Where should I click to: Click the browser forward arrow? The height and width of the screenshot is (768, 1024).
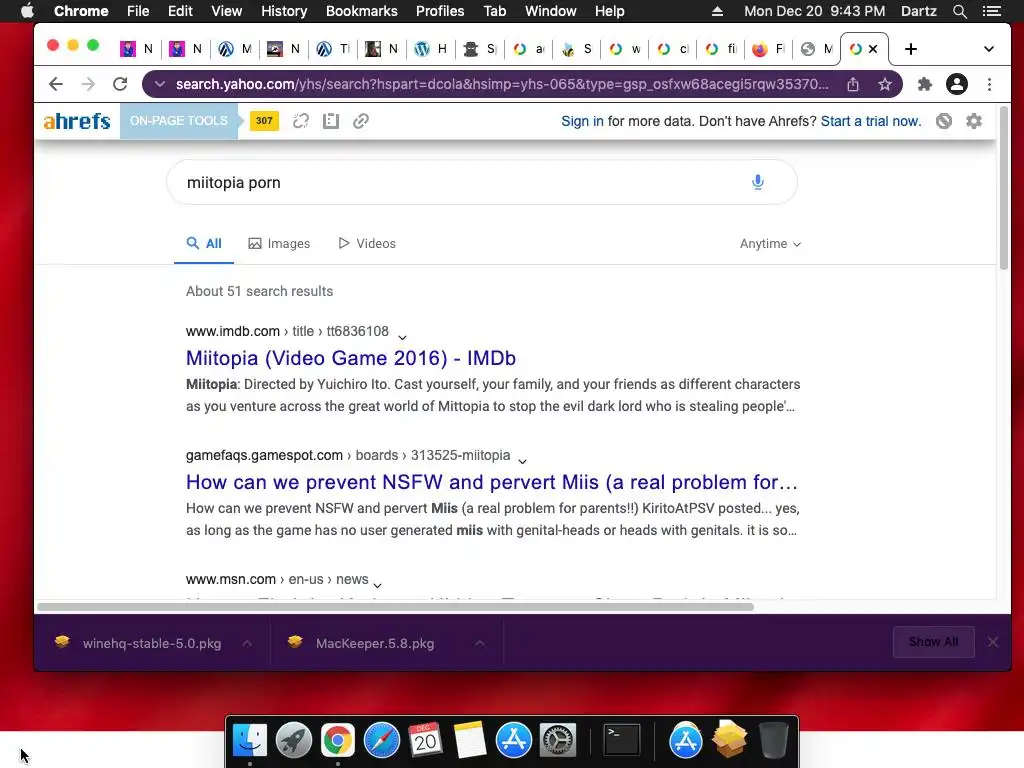click(x=88, y=84)
